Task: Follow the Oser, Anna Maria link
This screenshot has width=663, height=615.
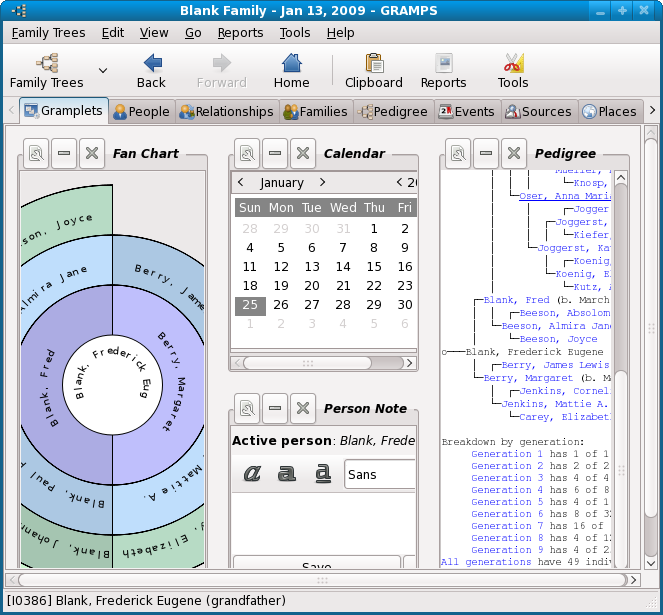Action: pyautogui.click(x=564, y=196)
